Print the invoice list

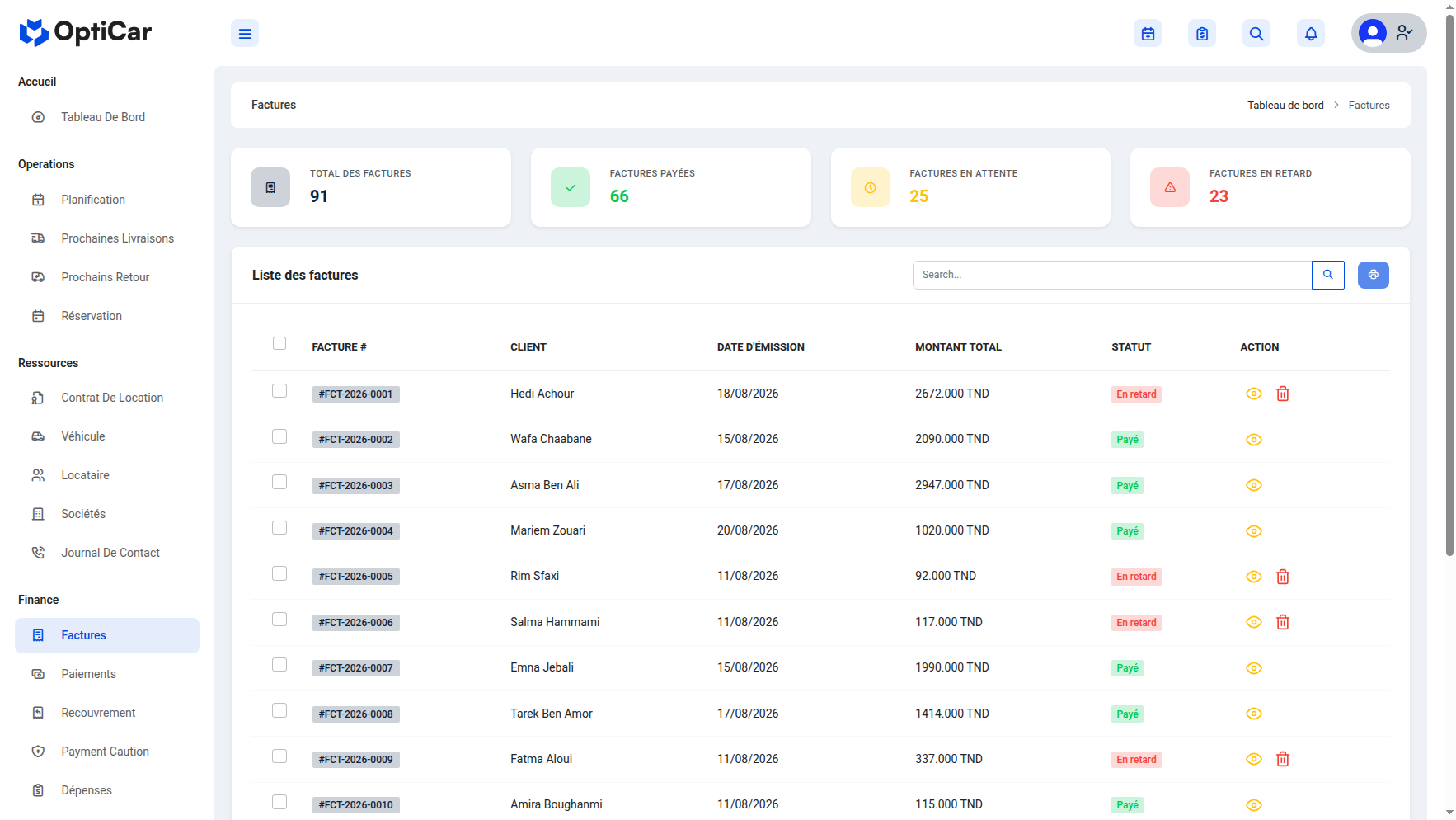click(x=1374, y=275)
